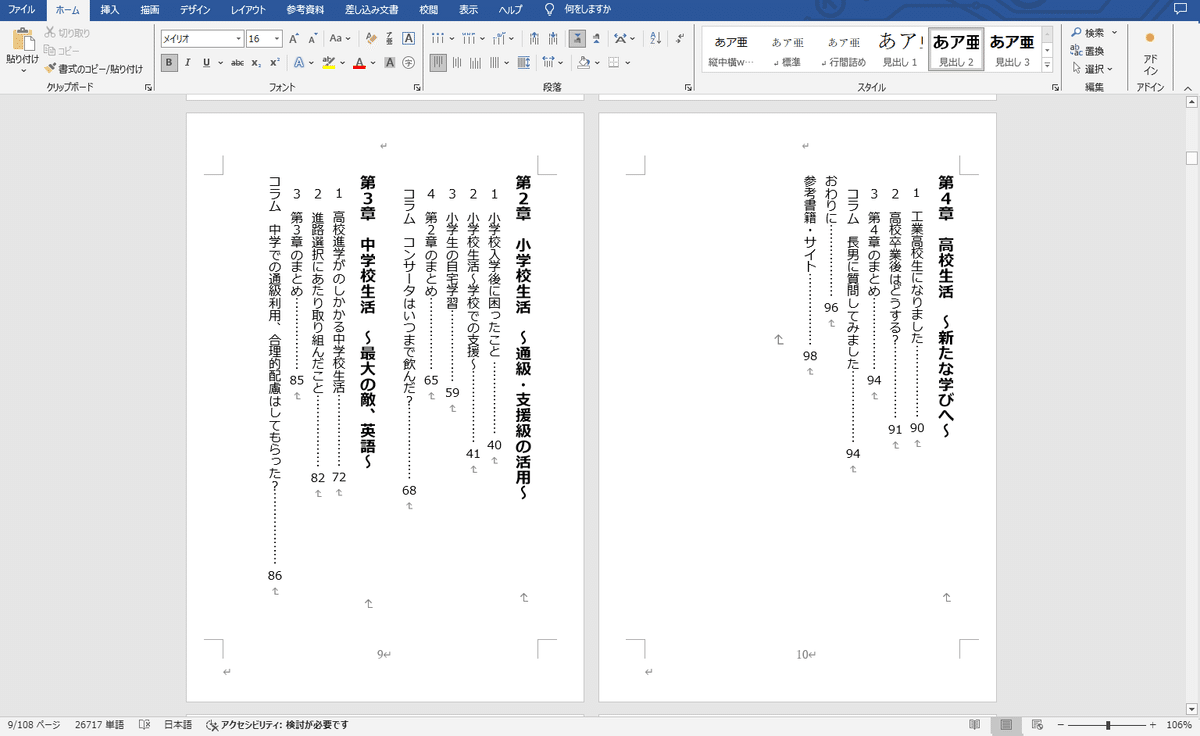Click the spelling check icon in status bar
Image resolution: width=1200 pixels, height=736 pixels.
tap(144, 724)
